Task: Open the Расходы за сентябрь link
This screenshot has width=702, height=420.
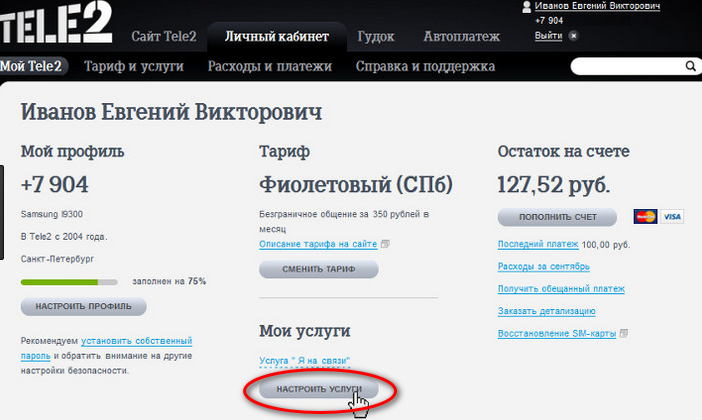Action: [x=544, y=266]
